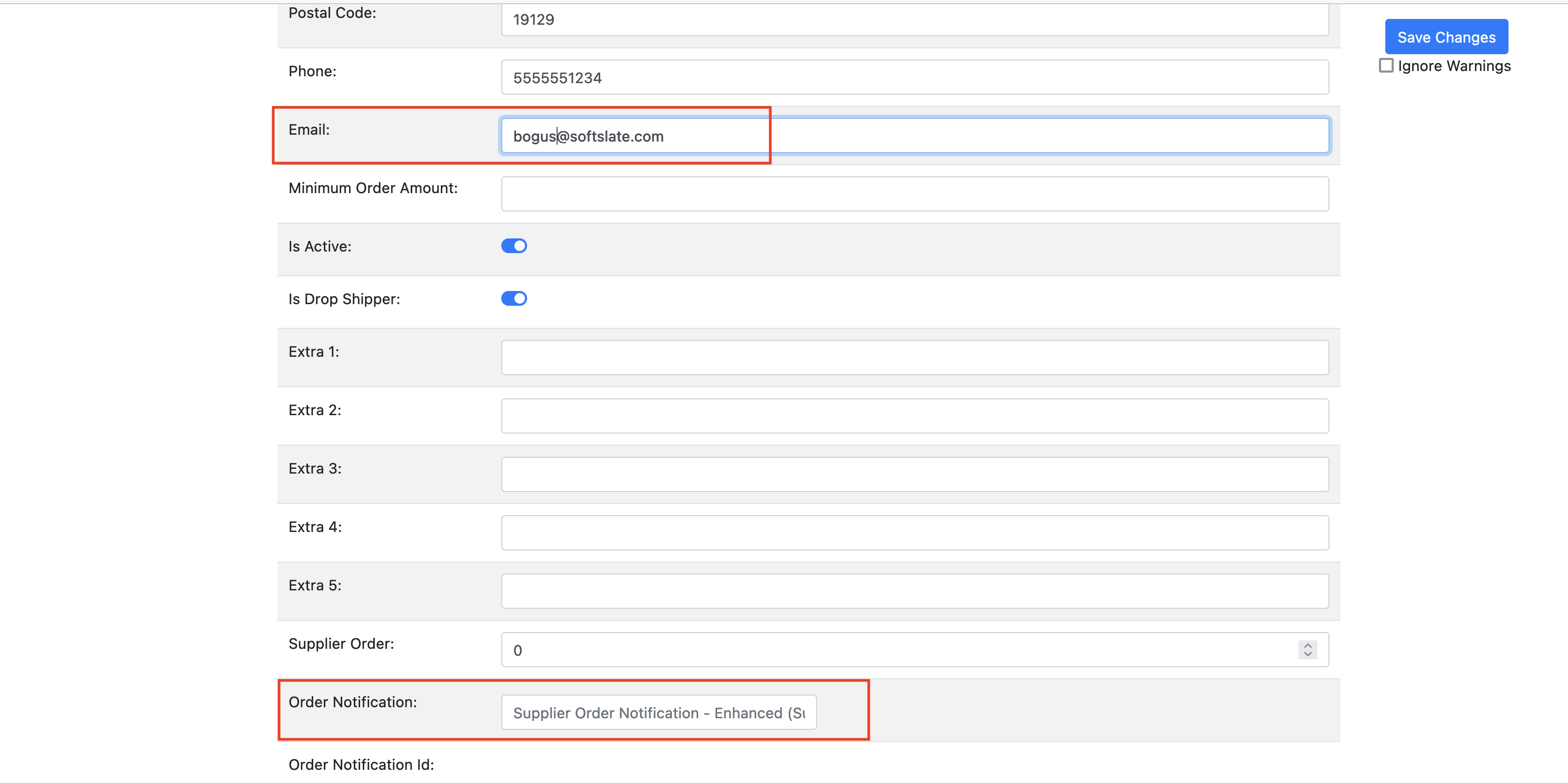Click the Phone: label

[312, 71]
